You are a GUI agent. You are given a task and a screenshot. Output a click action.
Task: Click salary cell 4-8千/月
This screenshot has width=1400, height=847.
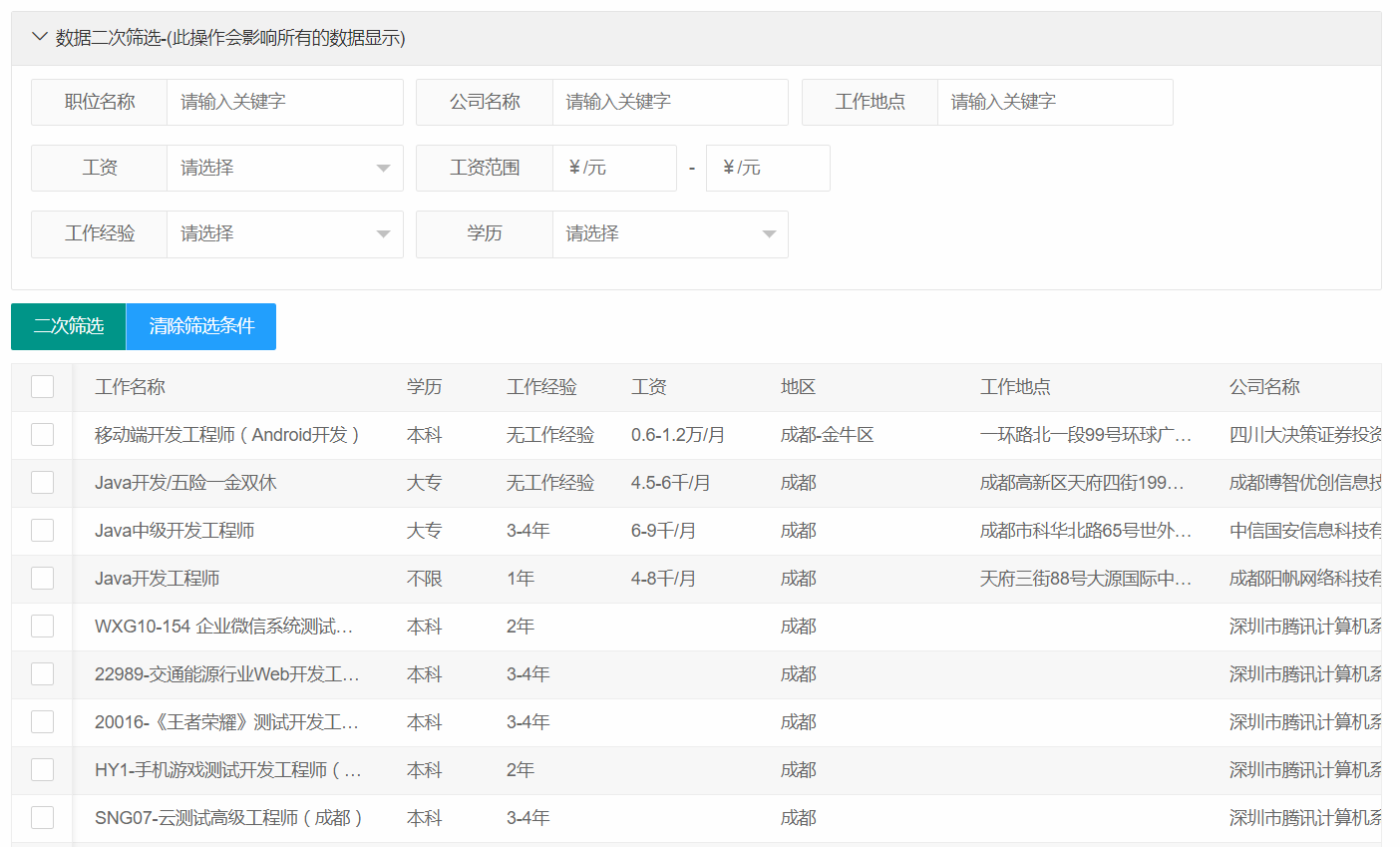(x=664, y=579)
